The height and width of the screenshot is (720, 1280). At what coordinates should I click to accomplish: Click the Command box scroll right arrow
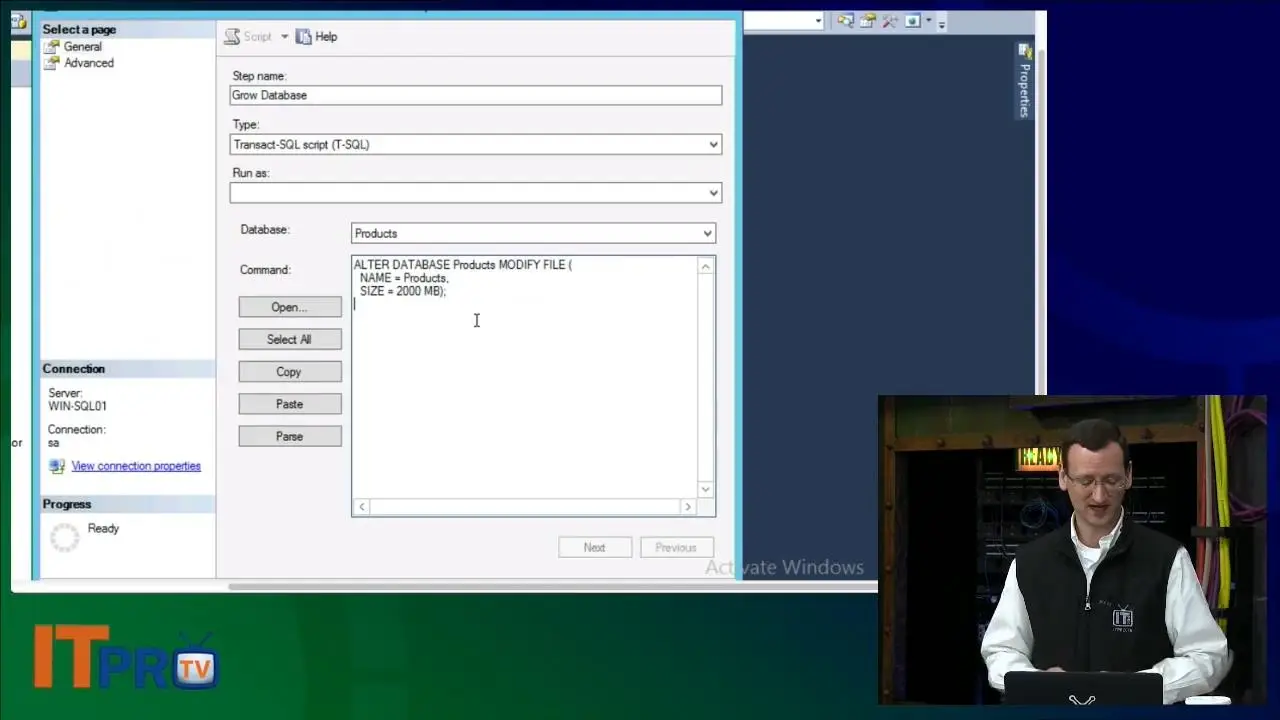click(x=687, y=507)
